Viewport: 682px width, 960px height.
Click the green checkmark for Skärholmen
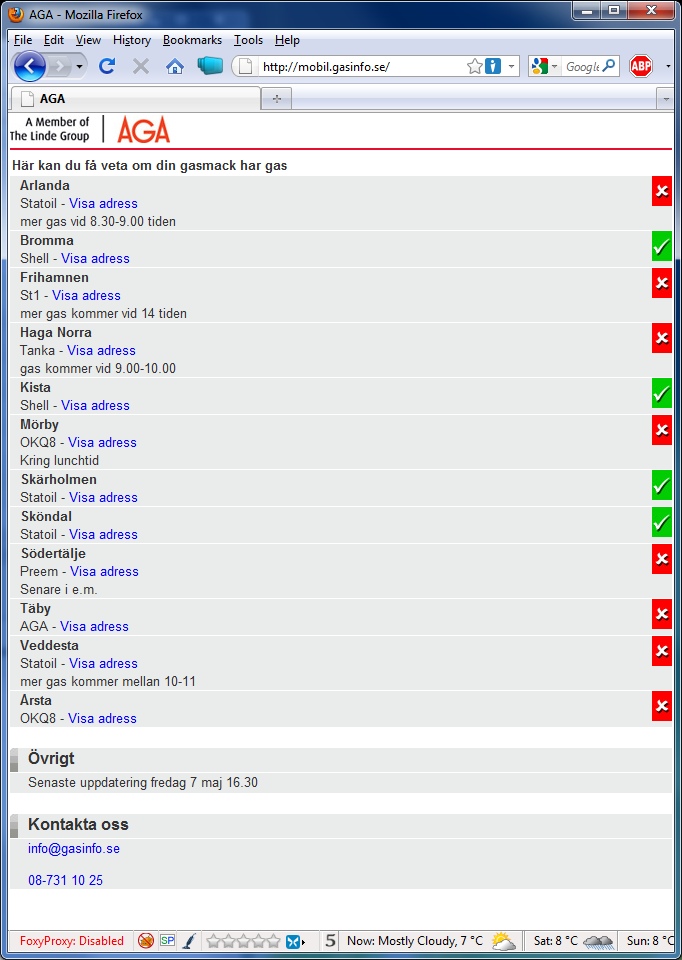coord(662,485)
